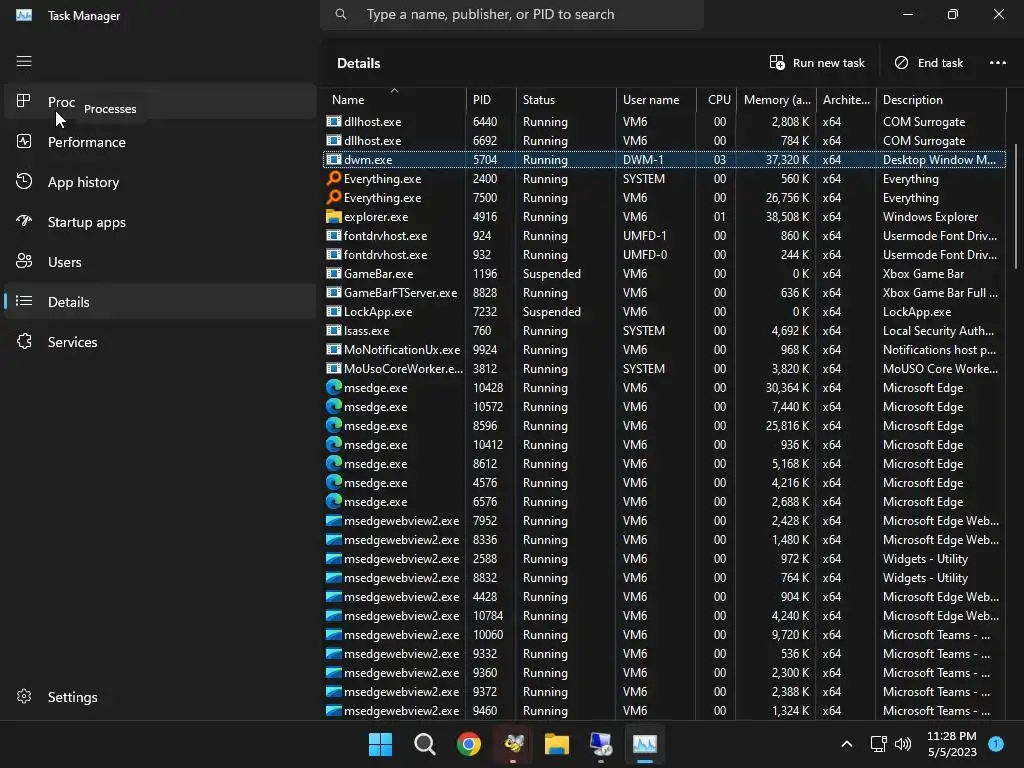Open Windows Start menu in taskbar
Viewport: 1024px width, 768px height.
(380, 744)
